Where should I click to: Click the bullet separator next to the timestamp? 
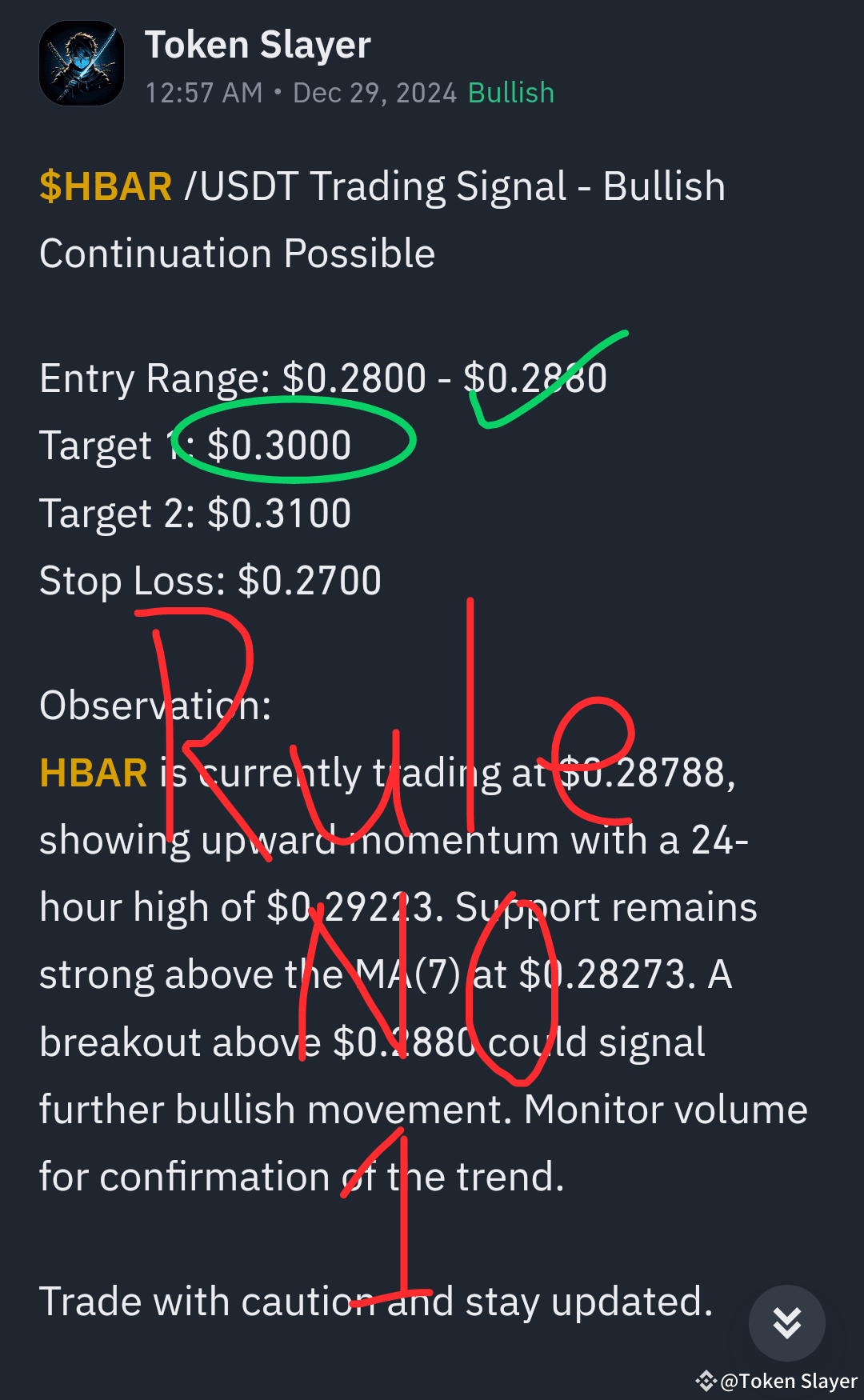coord(275,92)
